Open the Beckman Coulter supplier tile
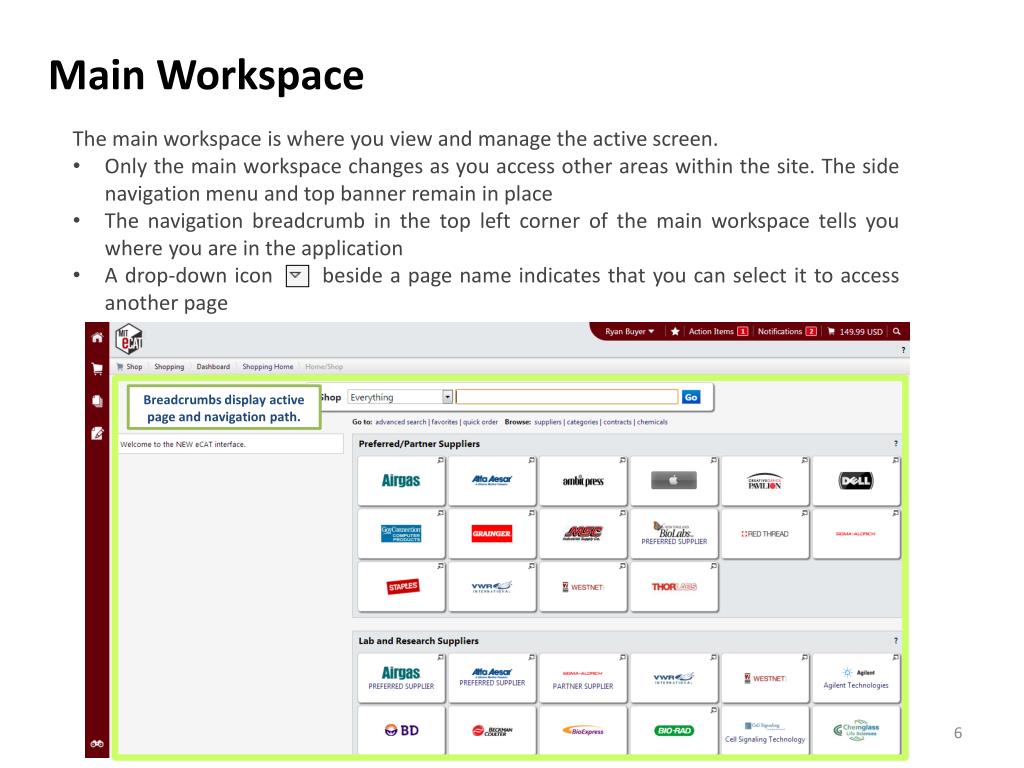This screenshot has width=1024, height=768. point(492,730)
